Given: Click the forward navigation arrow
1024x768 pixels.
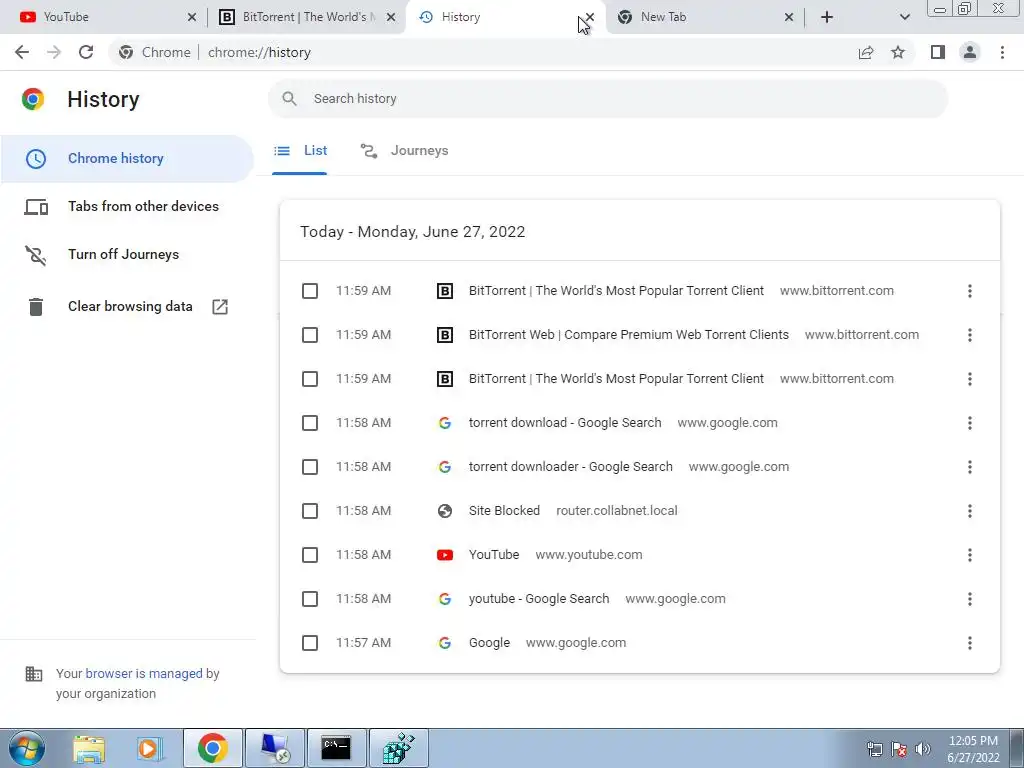Looking at the screenshot, I should click(54, 52).
